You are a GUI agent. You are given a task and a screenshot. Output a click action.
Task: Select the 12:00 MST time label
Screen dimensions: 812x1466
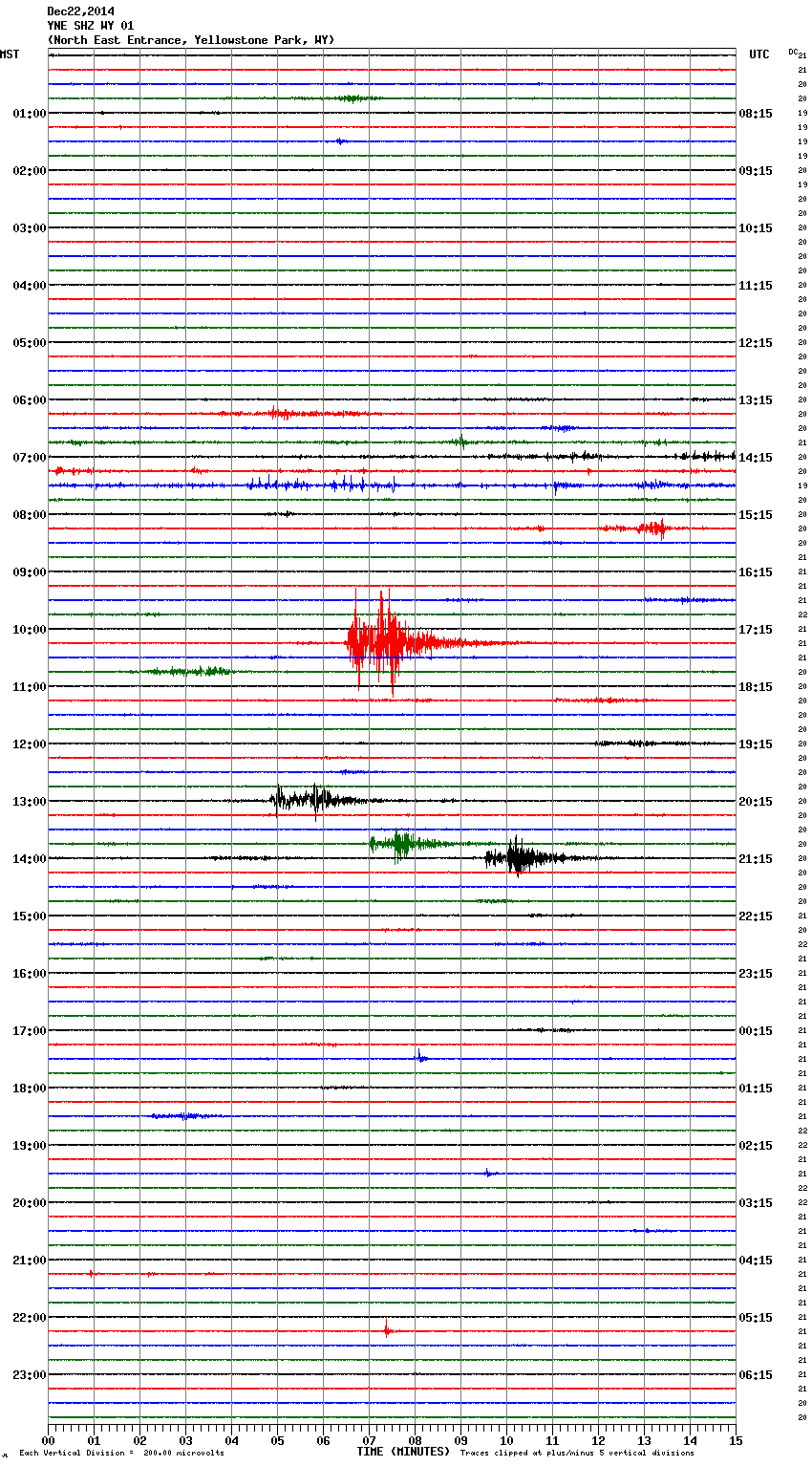(30, 744)
